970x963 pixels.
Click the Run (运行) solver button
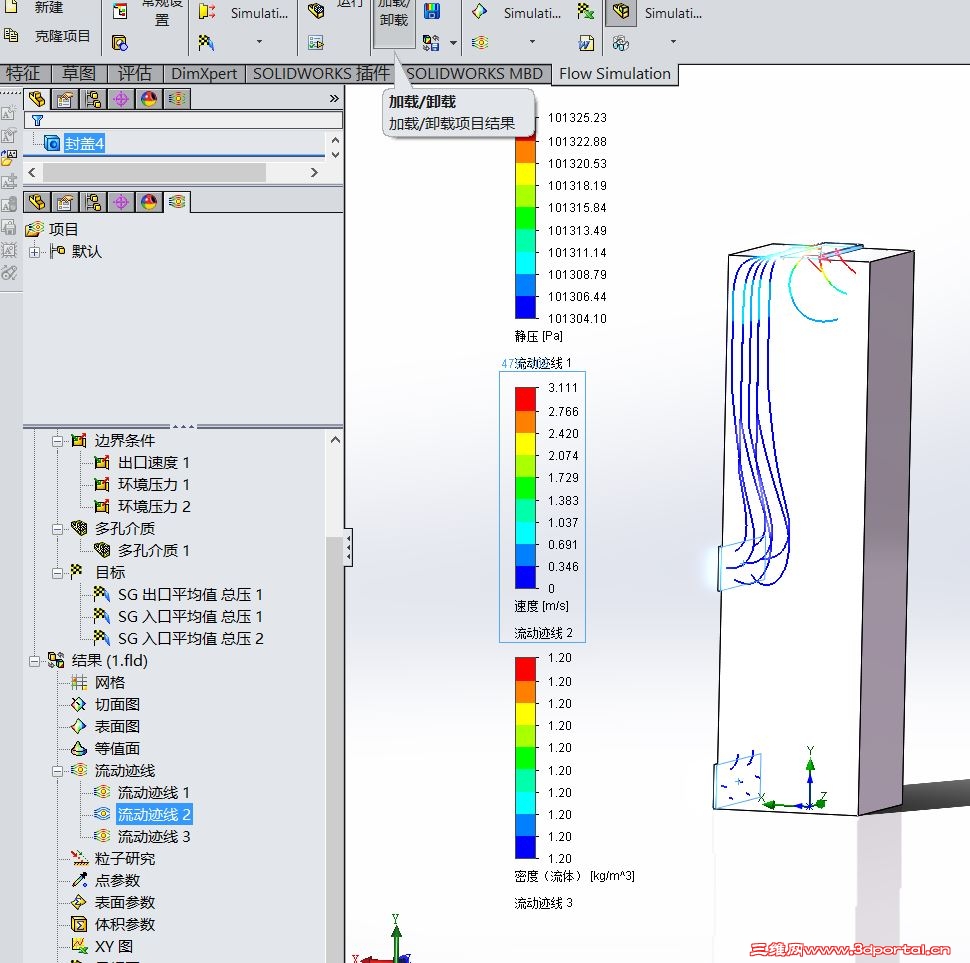[350, 4]
